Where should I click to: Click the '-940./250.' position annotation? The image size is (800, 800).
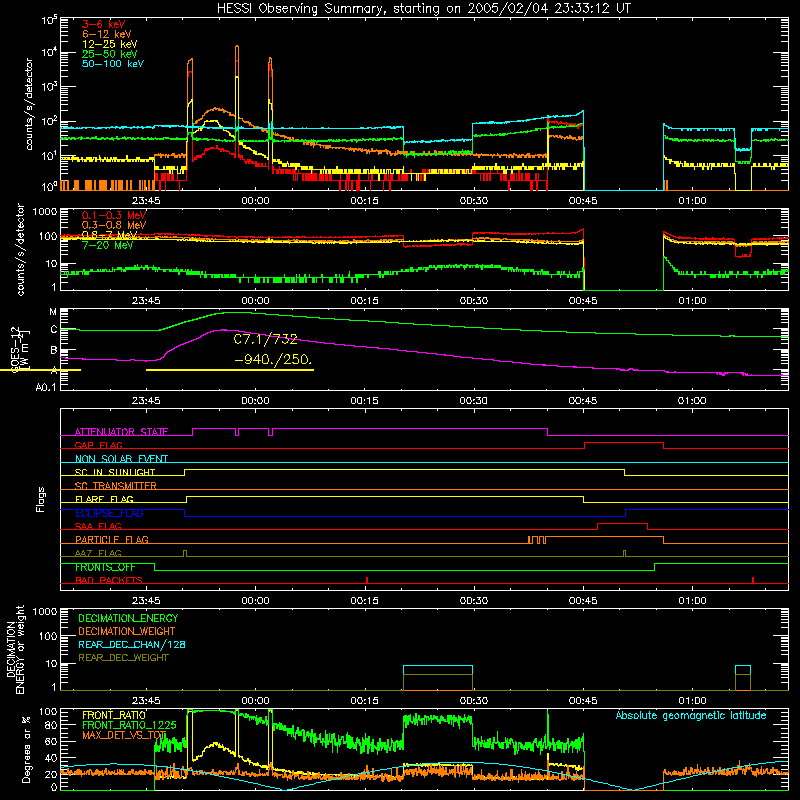click(x=273, y=359)
